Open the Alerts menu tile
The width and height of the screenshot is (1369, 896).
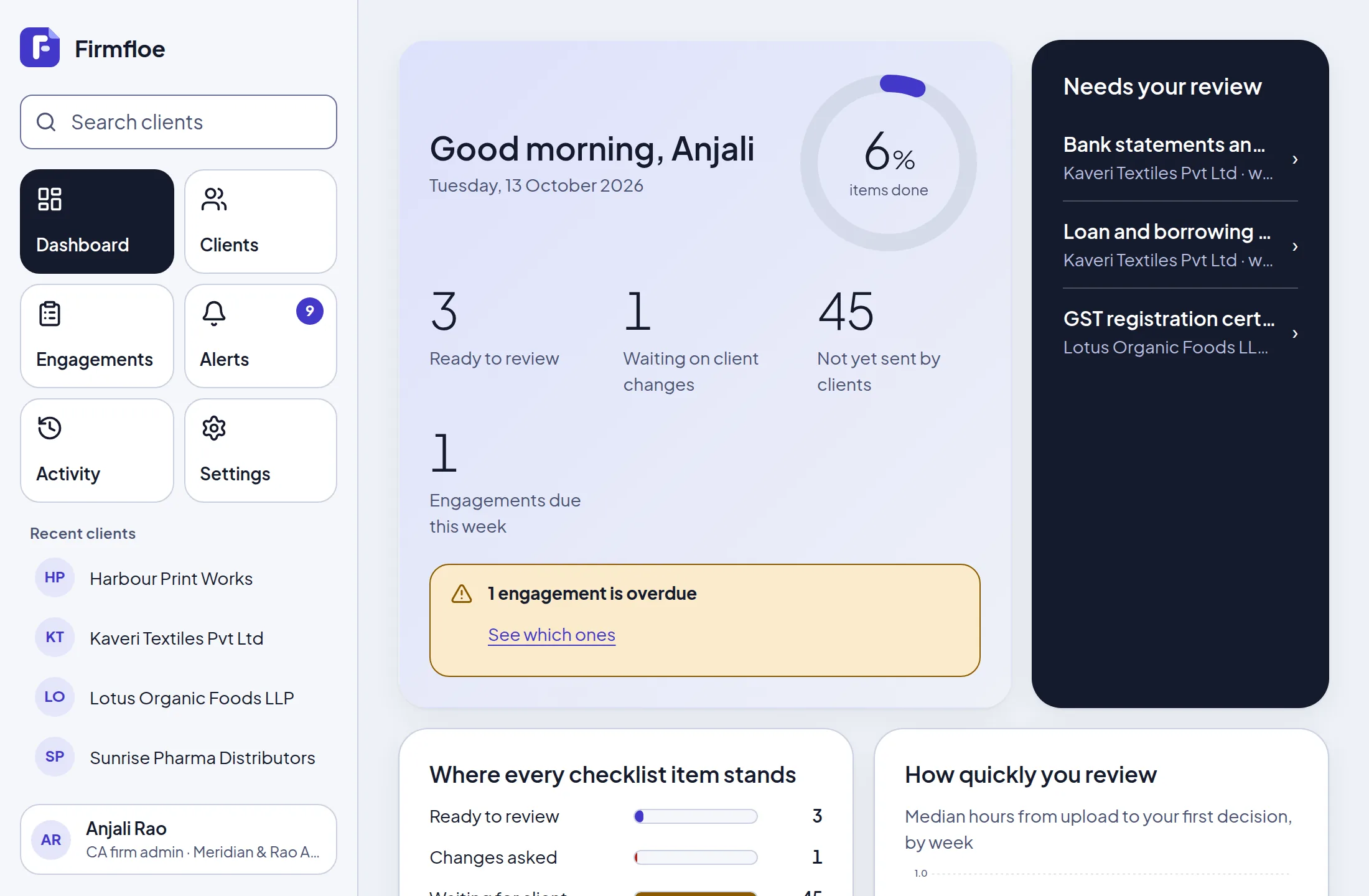[x=261, y=336]
